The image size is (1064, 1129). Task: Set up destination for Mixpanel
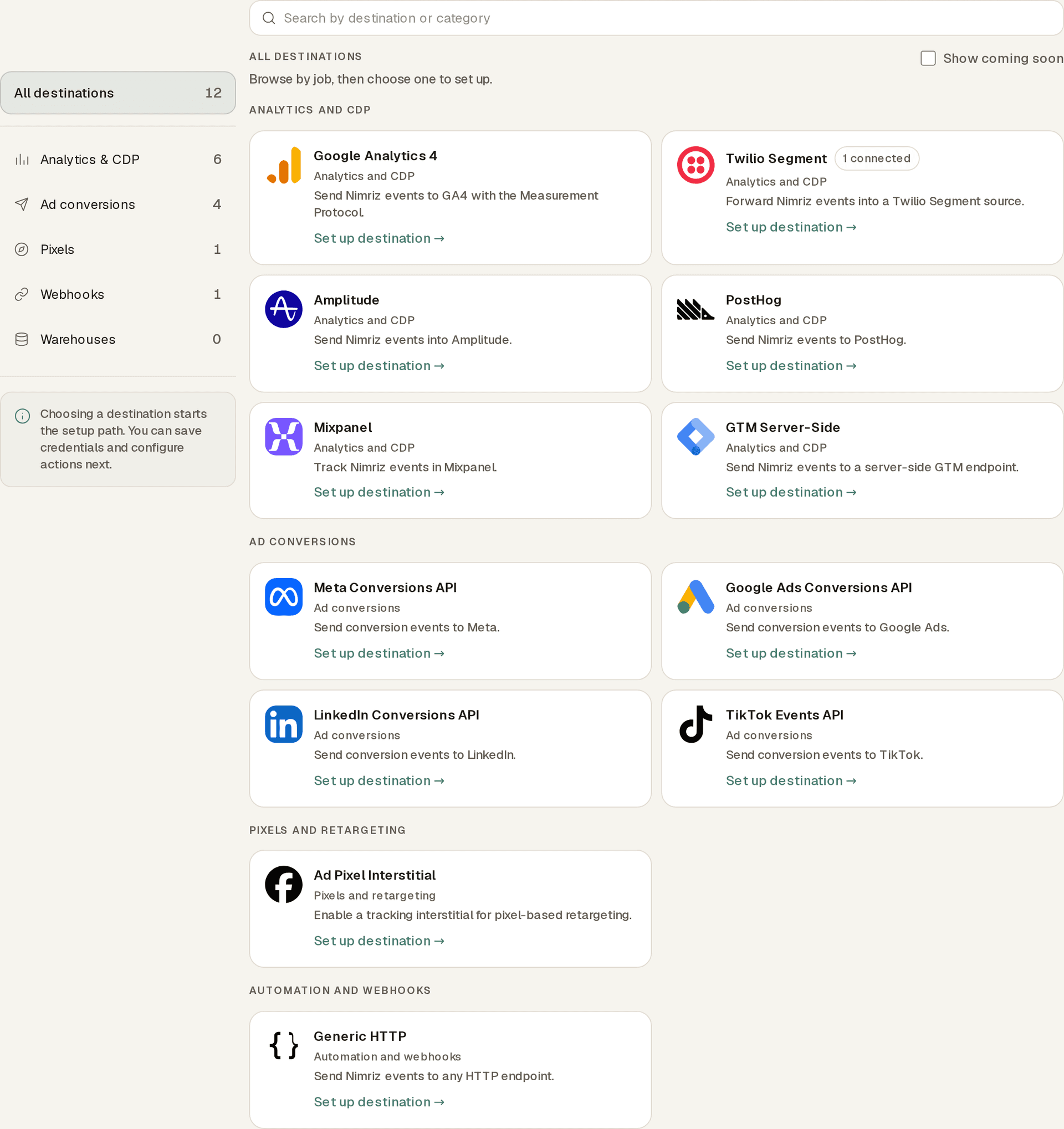pyautogui.click(x=378, y=492)
